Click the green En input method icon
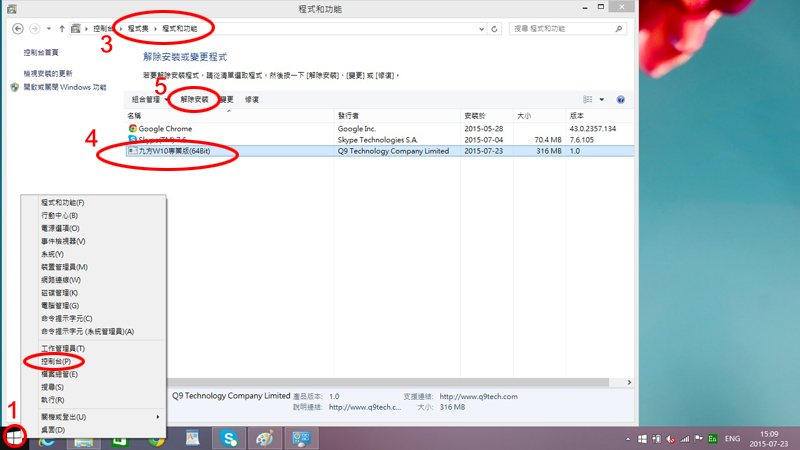This screenshot has width=800, height=450. pyautogui.click(x=712, y=439)
